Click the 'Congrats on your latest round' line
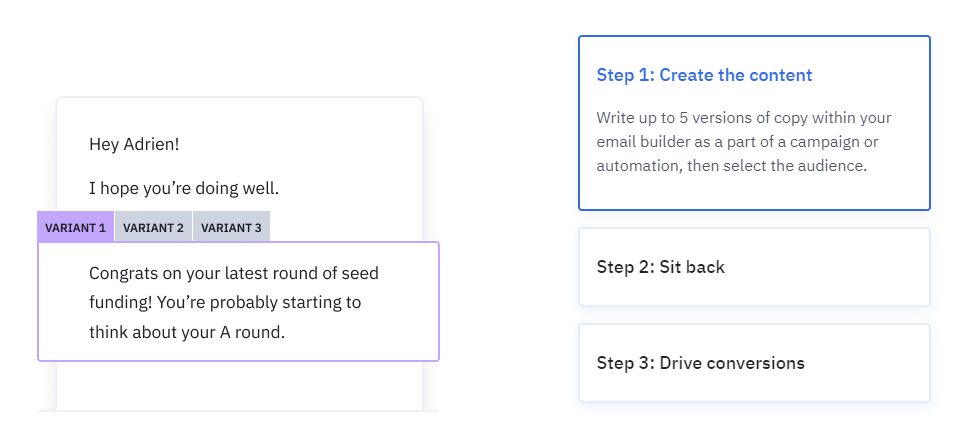Screen dimensions: 964x433 [x=234, y=273]
